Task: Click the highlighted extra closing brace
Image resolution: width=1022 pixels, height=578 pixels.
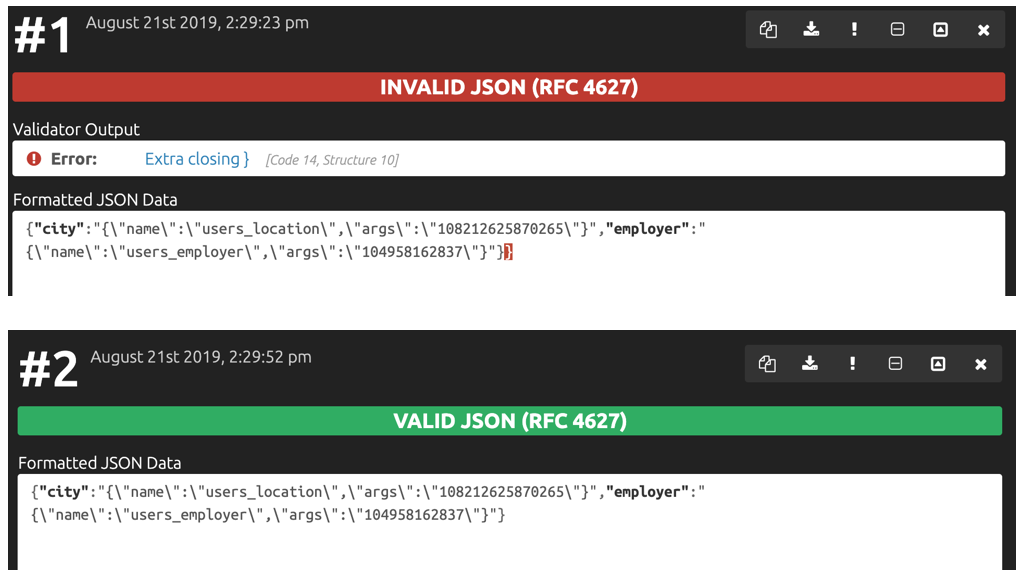Action: (x=509, y=252)
